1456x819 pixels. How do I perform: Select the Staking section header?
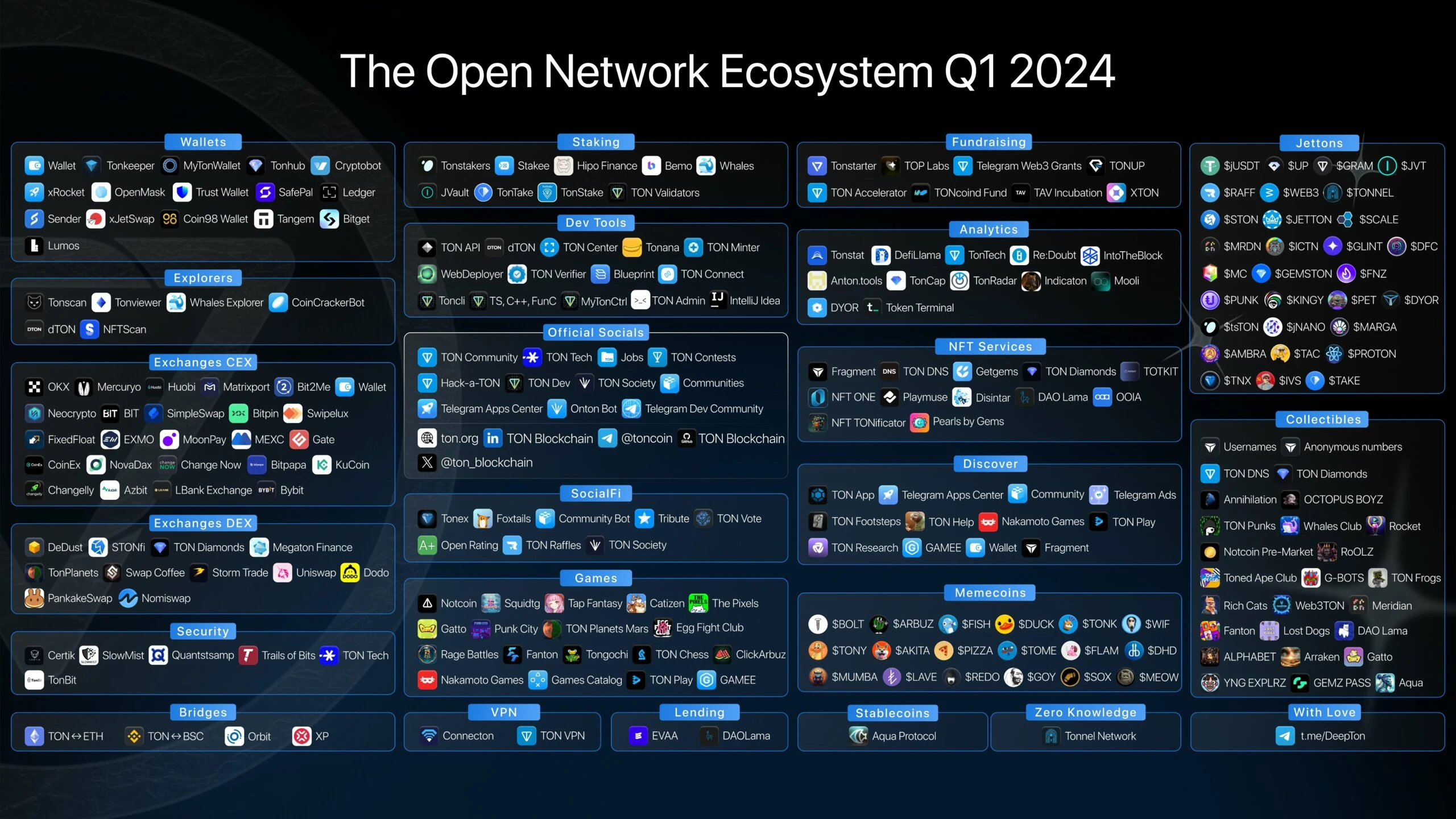[596, 141]
